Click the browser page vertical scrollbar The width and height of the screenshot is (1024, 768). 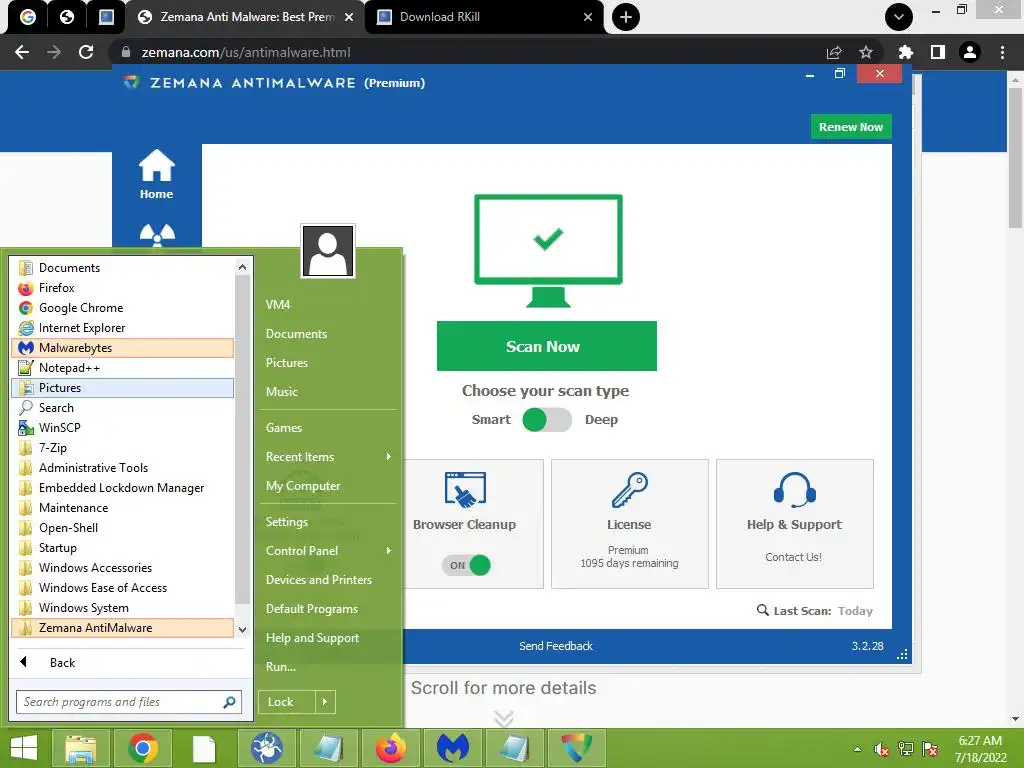pyautogui.click(x=1015, y=157)
